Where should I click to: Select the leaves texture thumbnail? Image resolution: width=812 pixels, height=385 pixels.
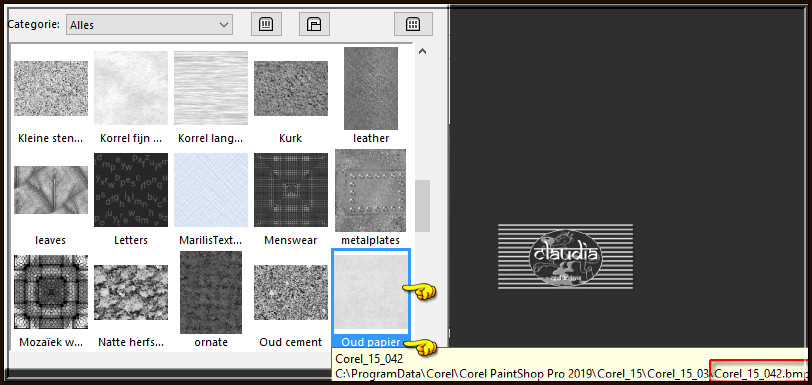click(x=51, y=190)
